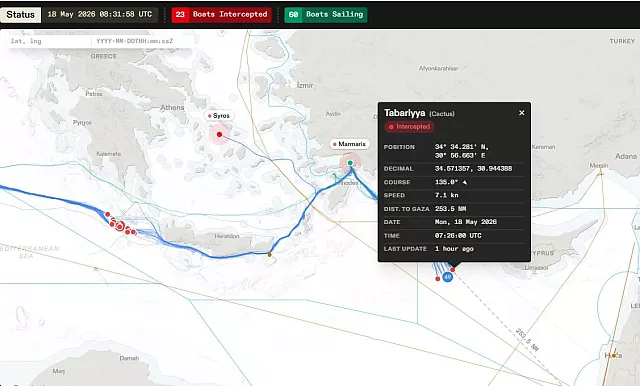Focus the YYYY-MM-DDTHH:mm:ssZ date input
The width and height of the screenshot is (640, 386).
(x=141, y=41)
